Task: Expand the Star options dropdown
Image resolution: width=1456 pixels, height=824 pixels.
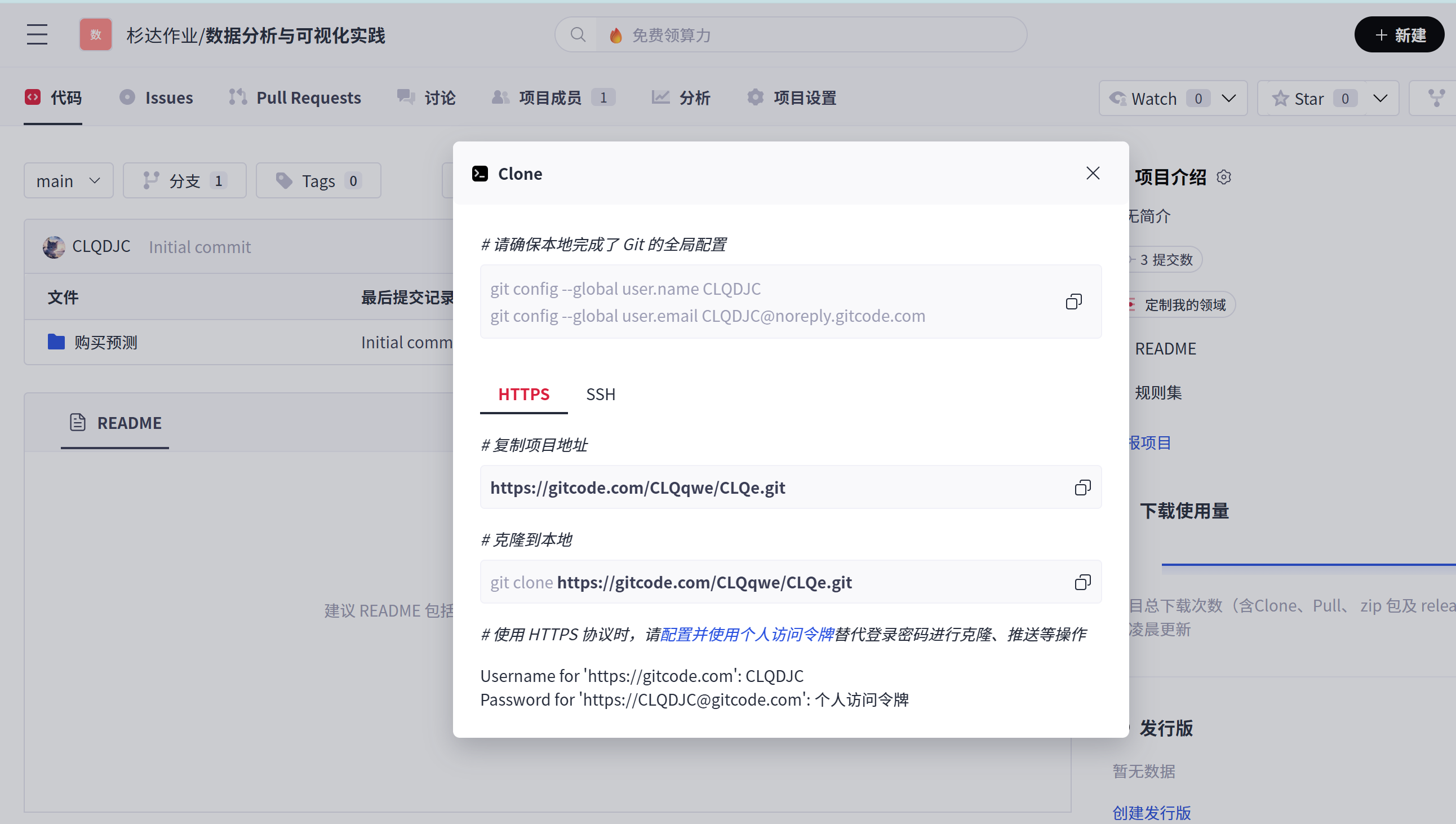Action: point(1380,99)
